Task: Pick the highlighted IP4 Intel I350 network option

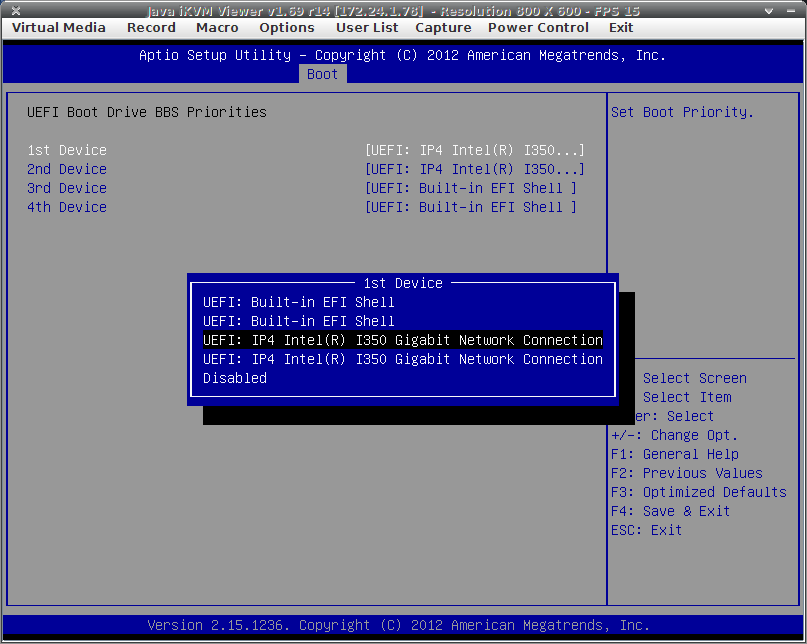Action: pos(402,340)
